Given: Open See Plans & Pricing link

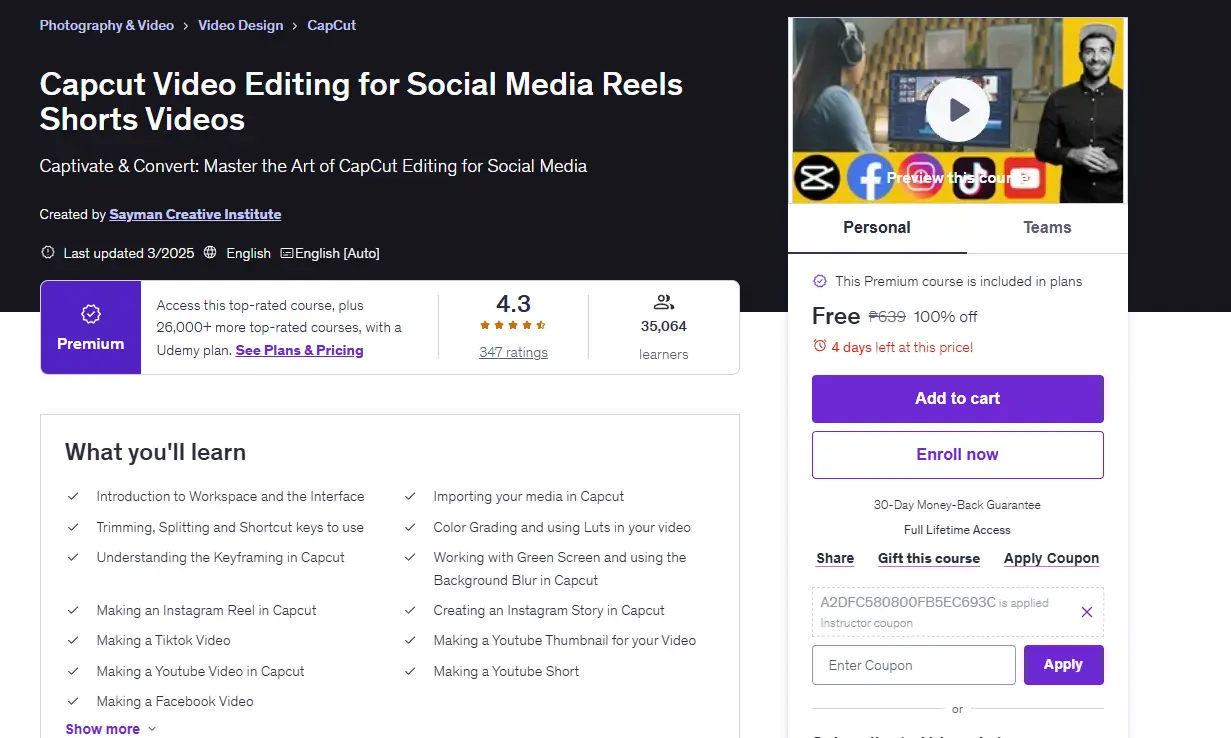Looking at the screenshot, I should [x=299, y=350].
